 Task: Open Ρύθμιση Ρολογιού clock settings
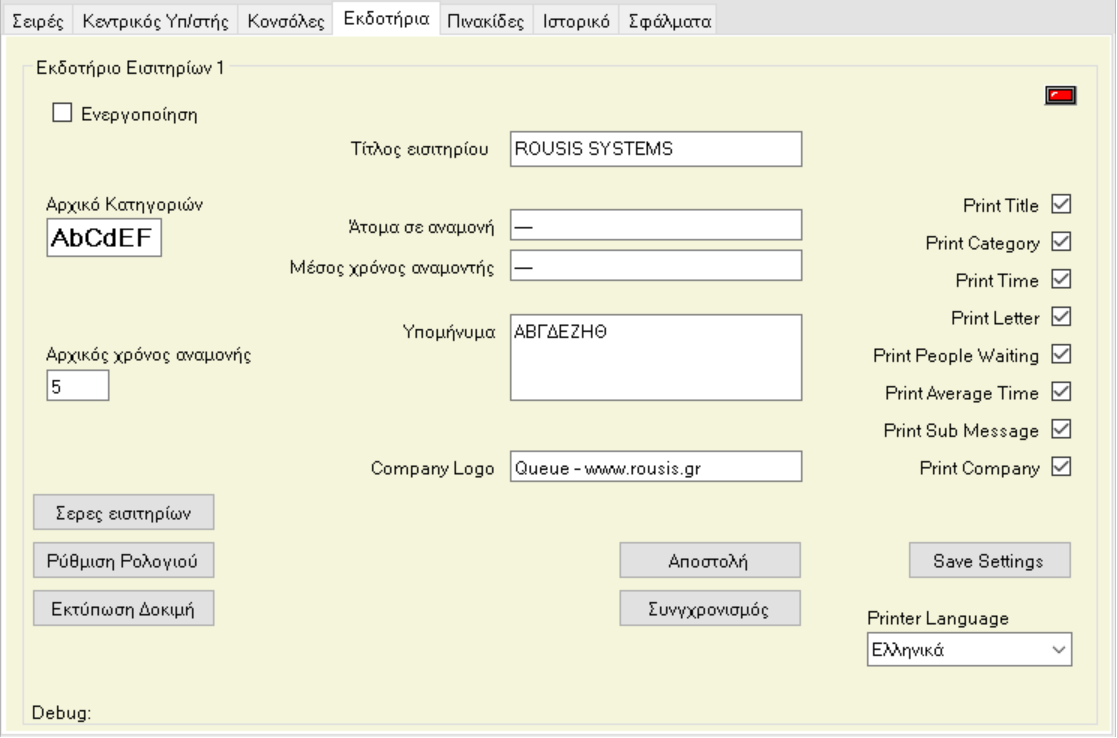pyautogui.click(x=124, y=561)
